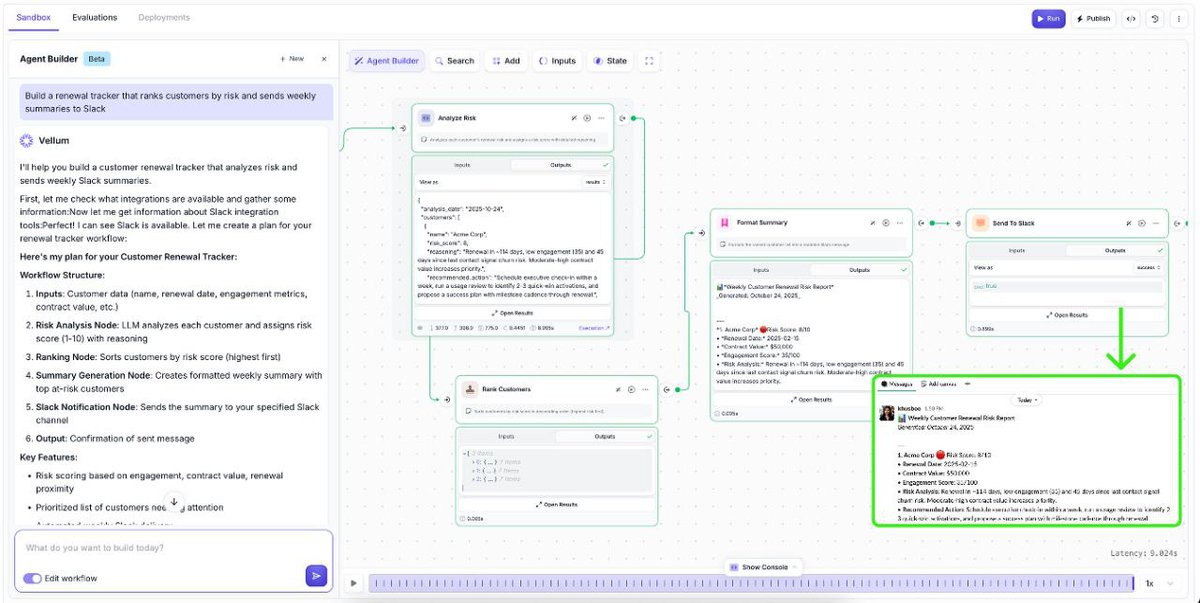1200x603 pixels.
Task: Select the Outputs tab in Format Summary node
Action: 860,270
